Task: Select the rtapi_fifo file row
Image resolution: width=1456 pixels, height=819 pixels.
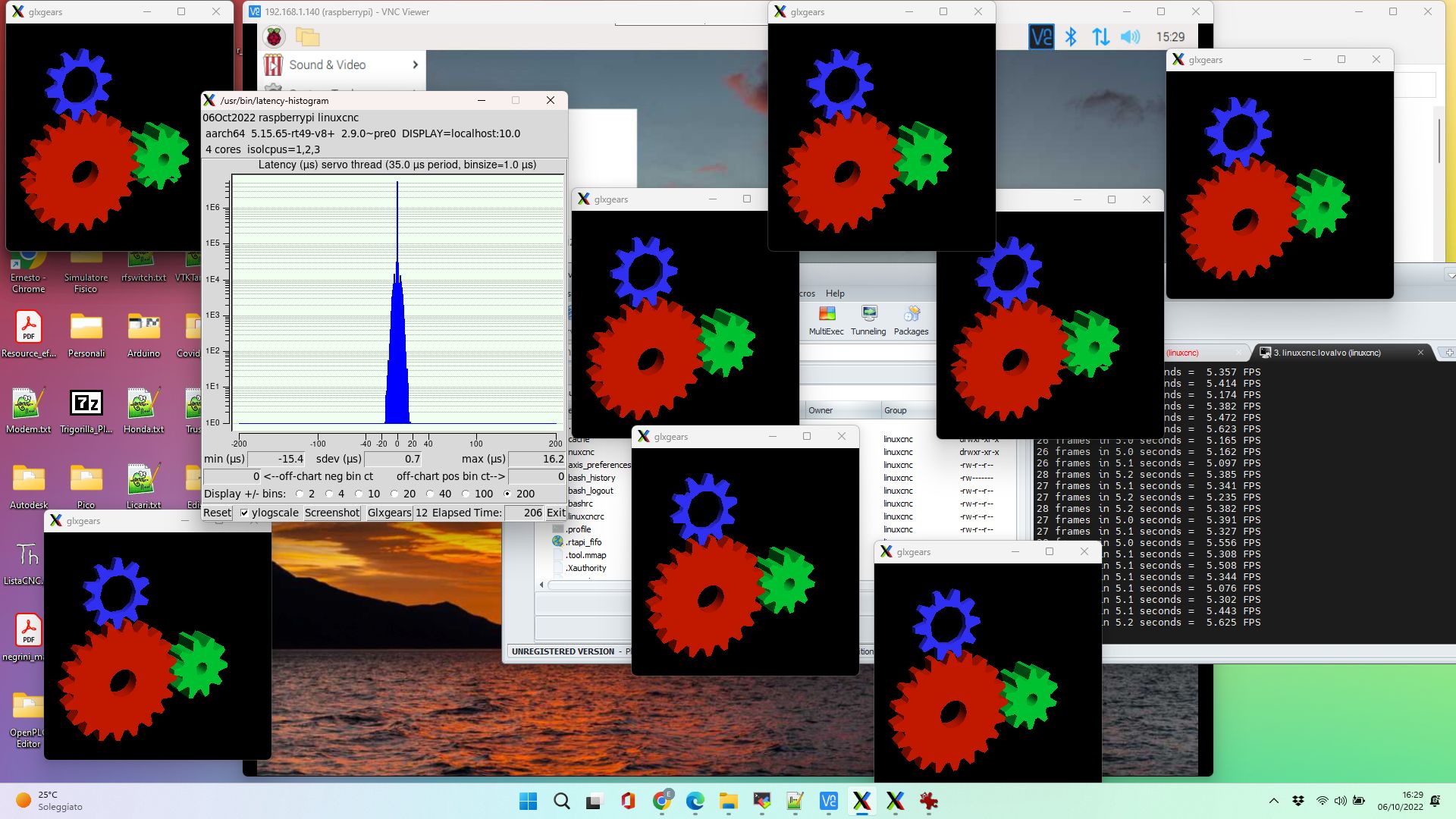Action: (585, 542)
